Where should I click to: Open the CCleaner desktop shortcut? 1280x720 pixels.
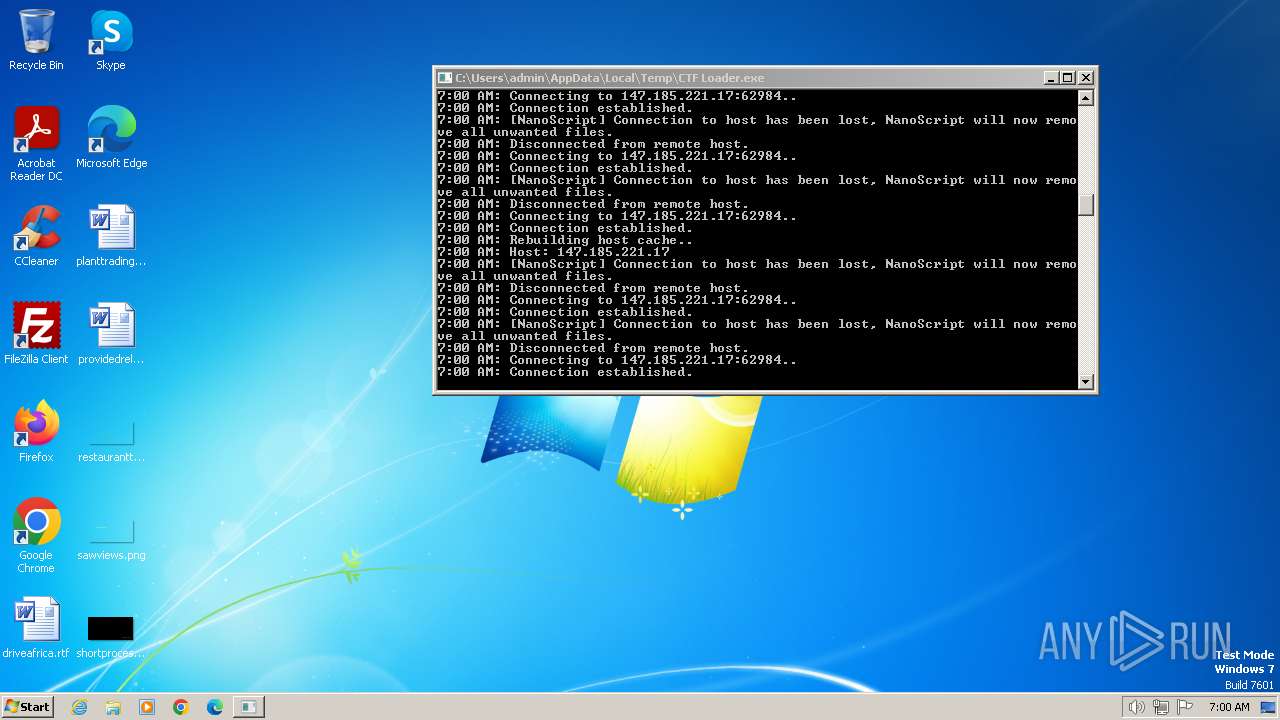(36, 236)
